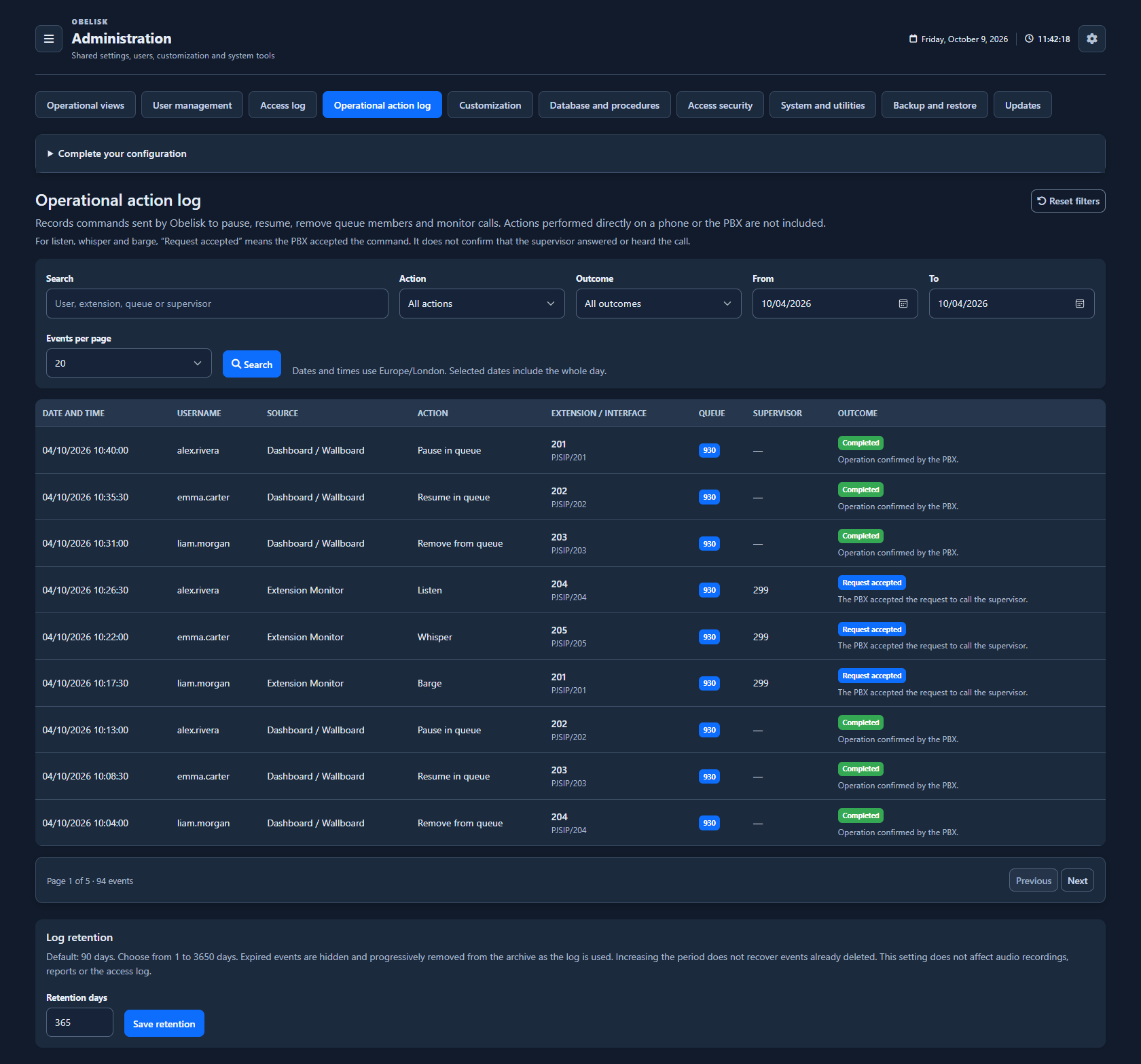The image size is (1141, 1064).
Task: Focus the Search text field
Action: (x=217, y=304)
